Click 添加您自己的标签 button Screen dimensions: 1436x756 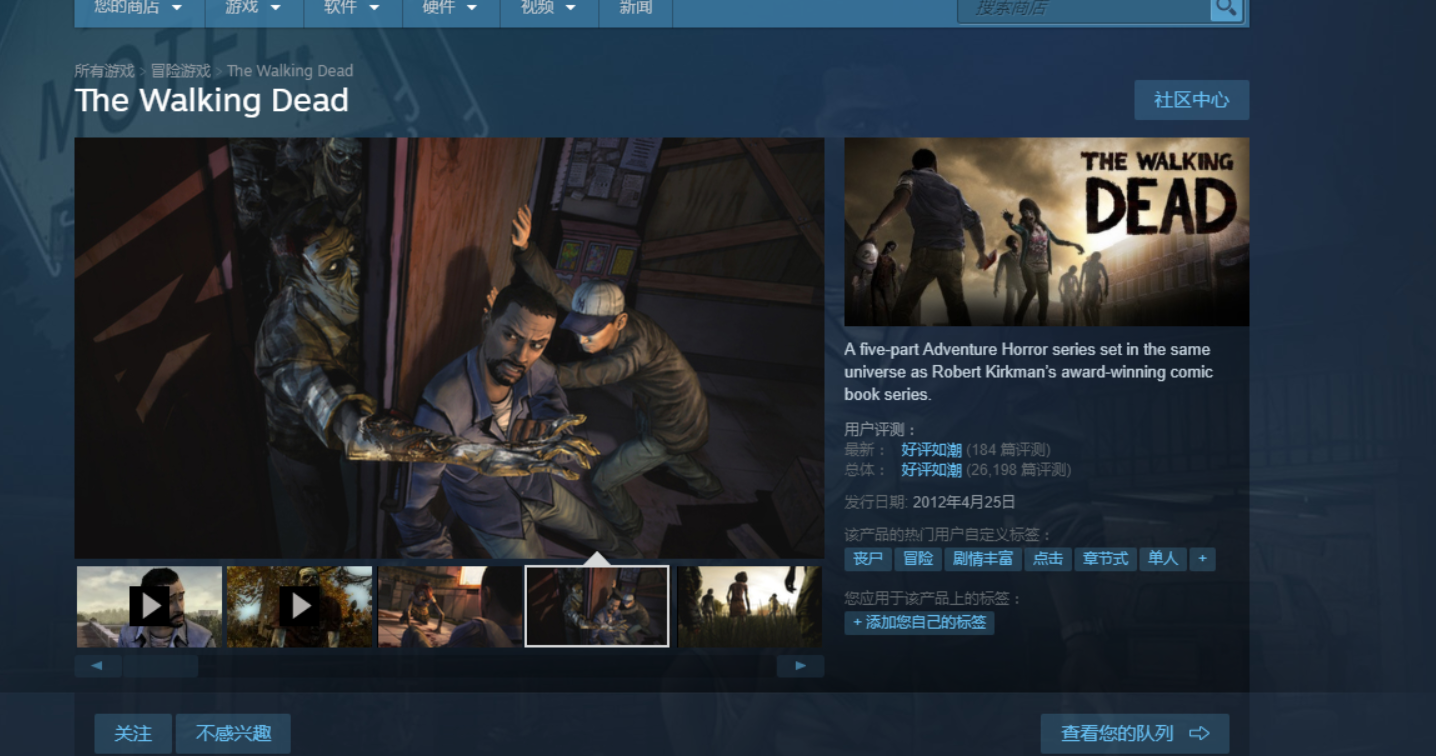click(919, 622)
